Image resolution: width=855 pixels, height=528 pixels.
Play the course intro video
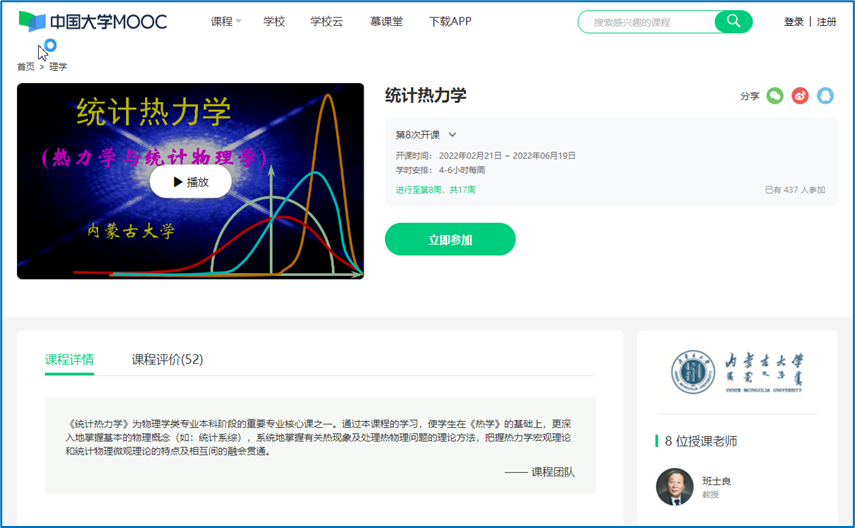(x=191, y=182)
